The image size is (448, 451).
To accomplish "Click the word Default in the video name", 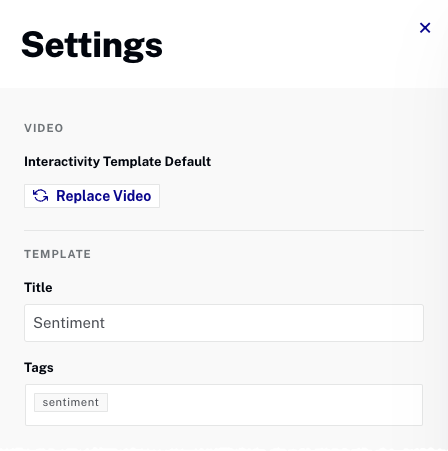I will point(188,162).
